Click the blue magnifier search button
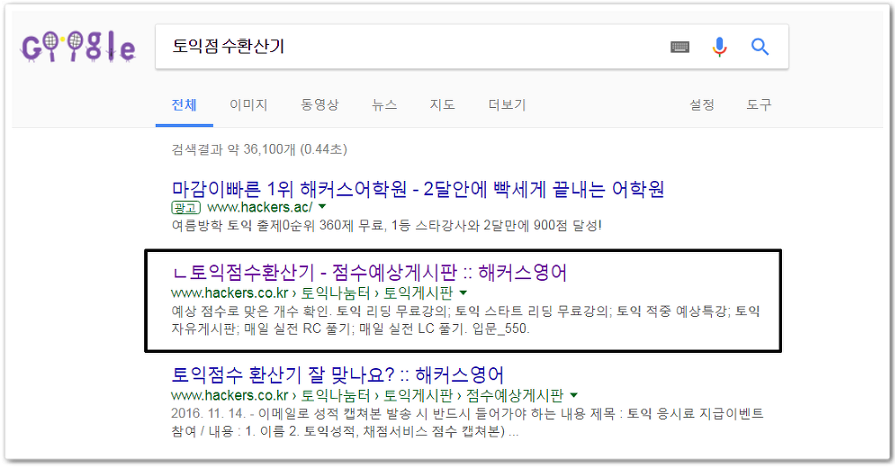The image size is (895, 469). [x=760, y=47]
